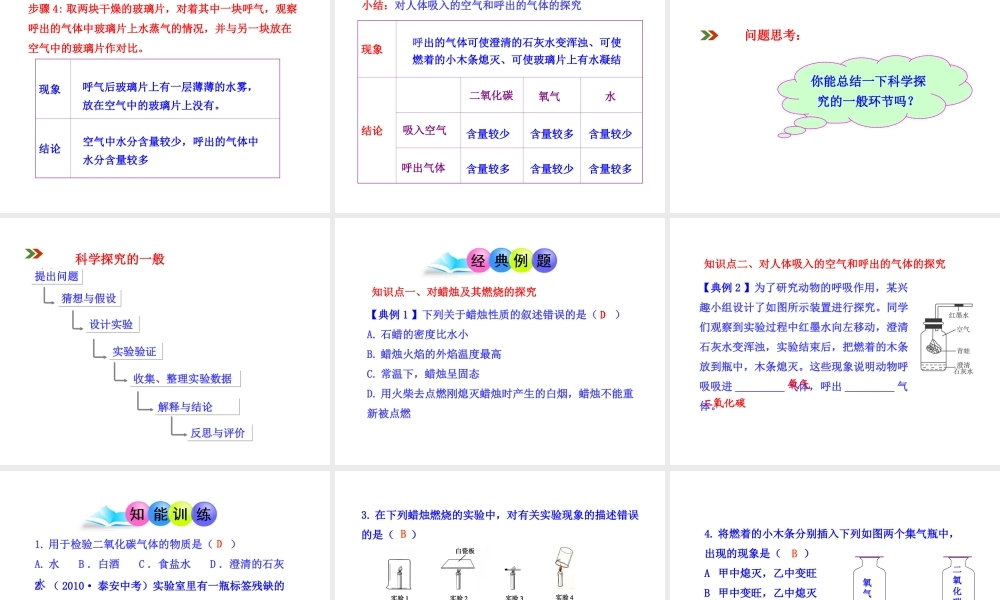The height and width of the screenshot is (600, 1000).
Task: Select option A 甲中熄灭,乙中变旺 in question 4
Action: click(x=760, y=573)
